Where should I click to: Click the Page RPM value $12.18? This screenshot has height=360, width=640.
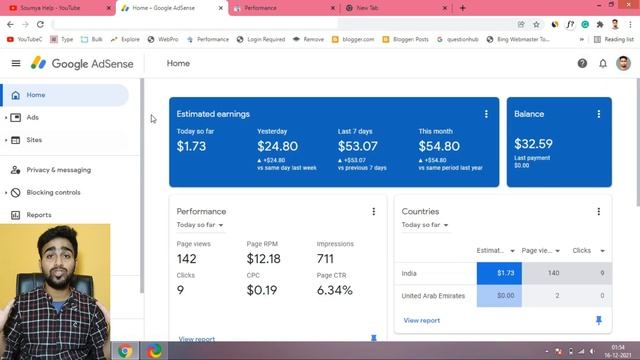click(263, 259)
